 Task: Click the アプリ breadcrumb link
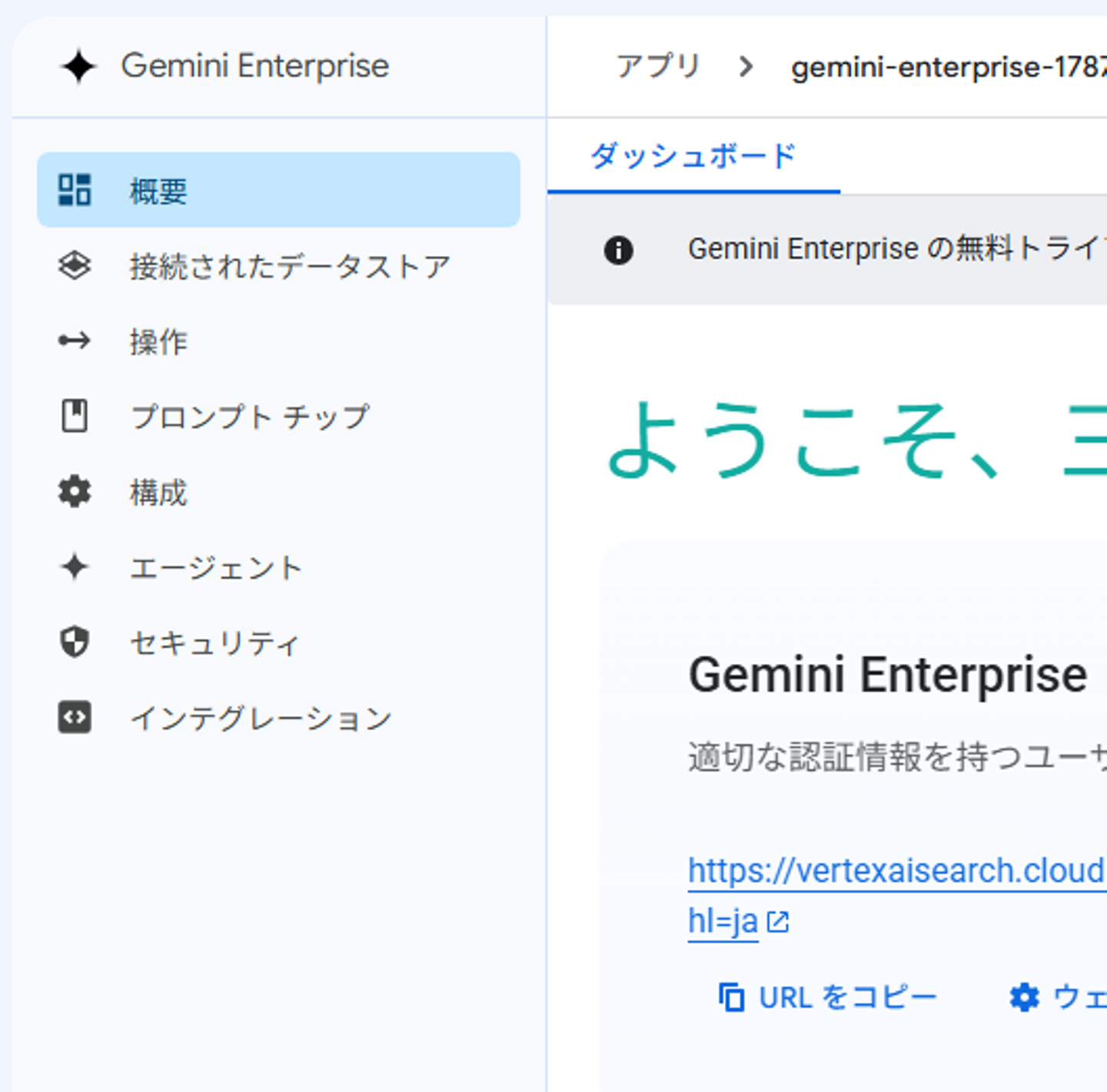[658, 67]
